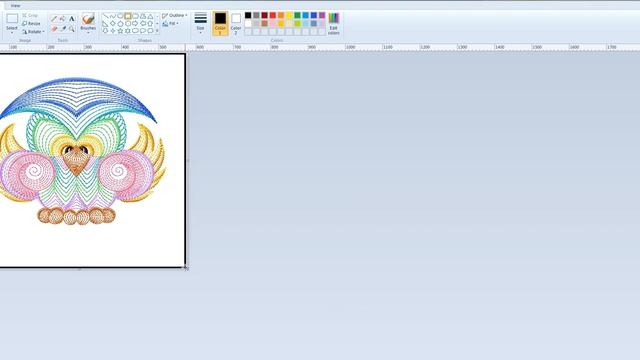The height and width of the screenshot is (360, 640).
Task: Click the canvas bottom-right corner resize handle
Action: 186,268
